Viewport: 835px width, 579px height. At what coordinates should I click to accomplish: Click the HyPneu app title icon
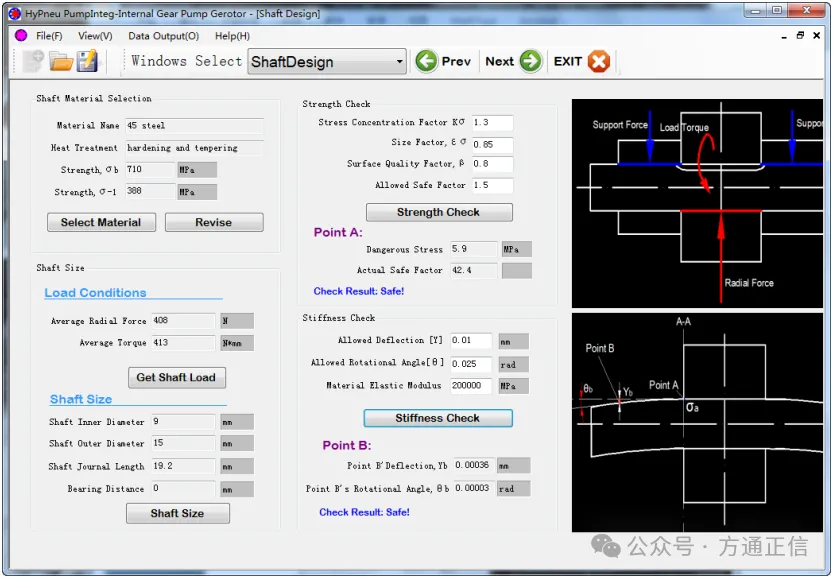(15, 14)
